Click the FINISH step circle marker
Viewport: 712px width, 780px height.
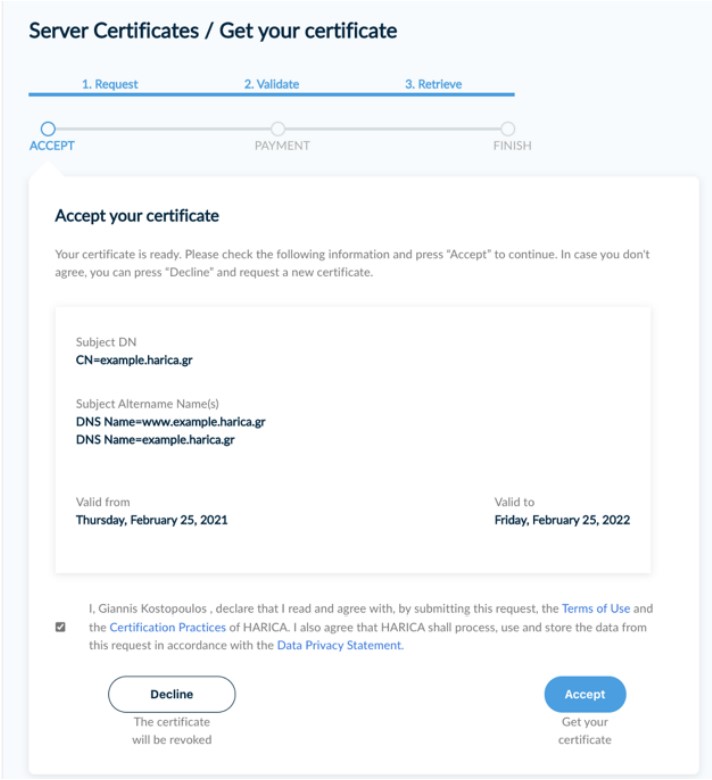click(508, 128)
